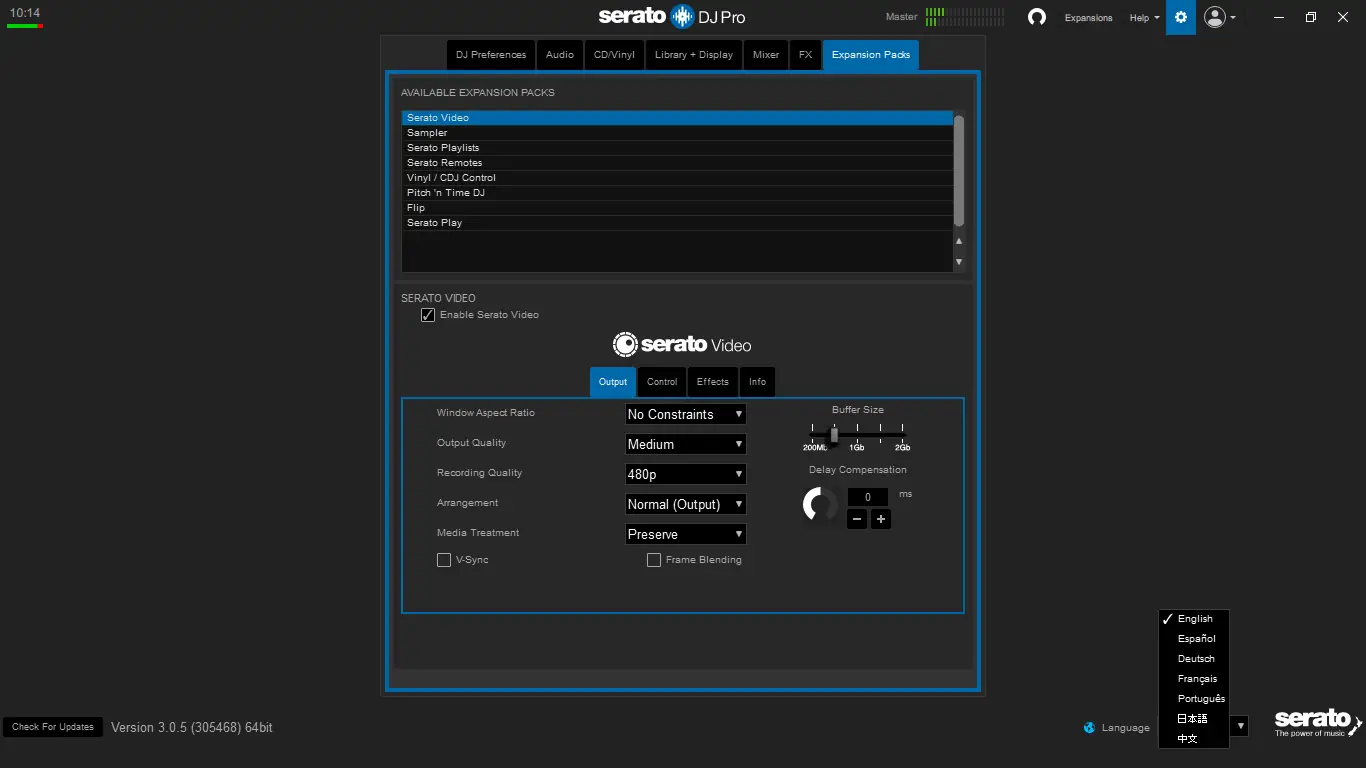This screenshot has height=768, width=1366.
Task: Click the Version 3.0.5 text
Action: coord(192,728)
